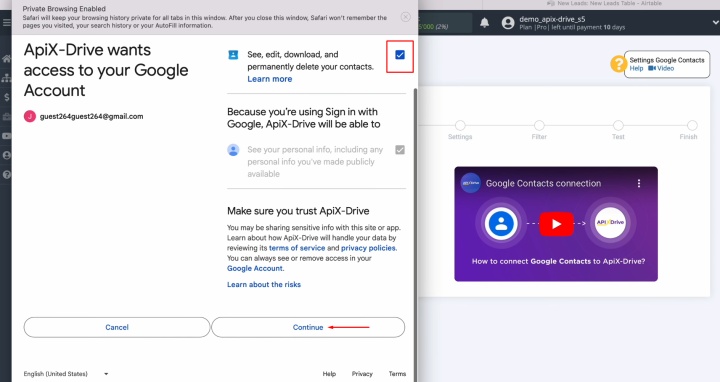
Task: Open the user profile icon in sidebar
Action: [6, 155]
